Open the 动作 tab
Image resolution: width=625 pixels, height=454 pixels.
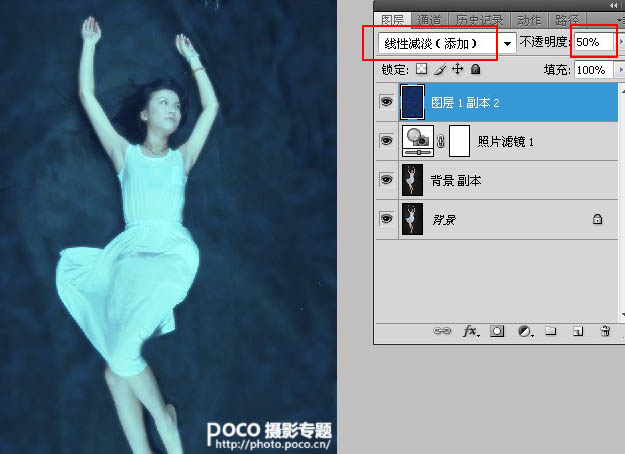tap(529, 20)
